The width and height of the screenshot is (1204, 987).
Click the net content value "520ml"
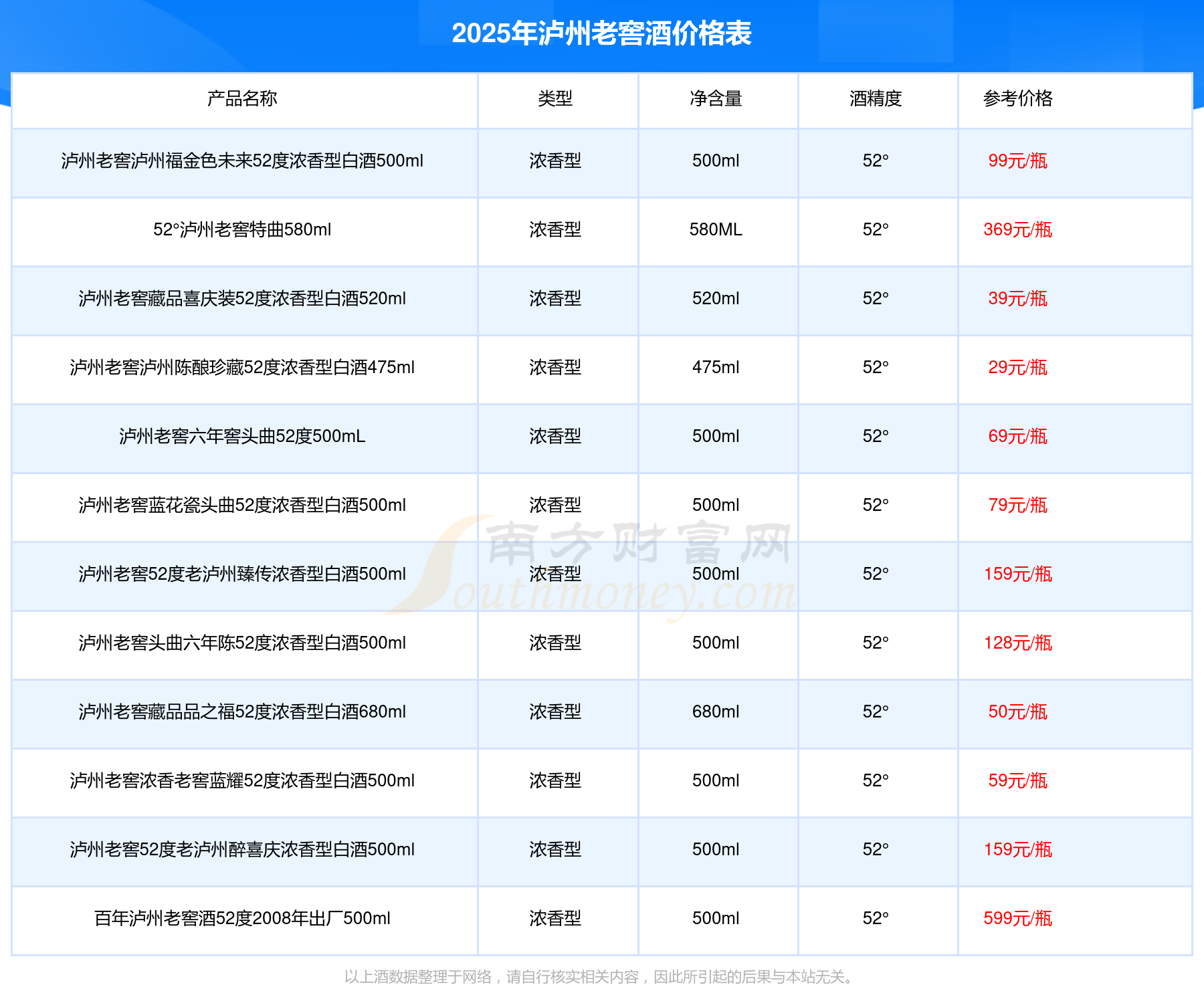[x=716, y=299]
